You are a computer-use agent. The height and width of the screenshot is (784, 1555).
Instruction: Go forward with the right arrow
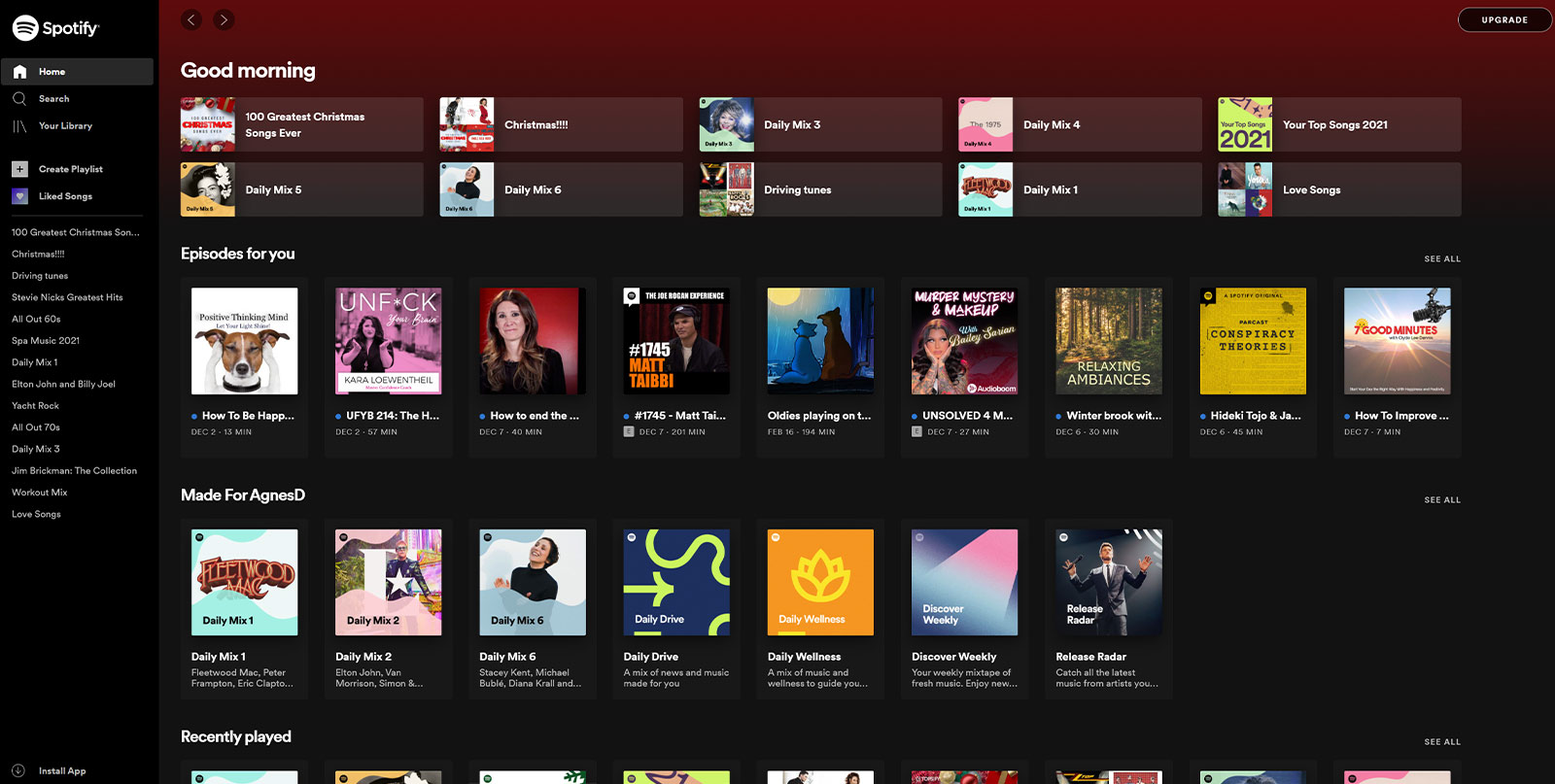pos(224,19)
